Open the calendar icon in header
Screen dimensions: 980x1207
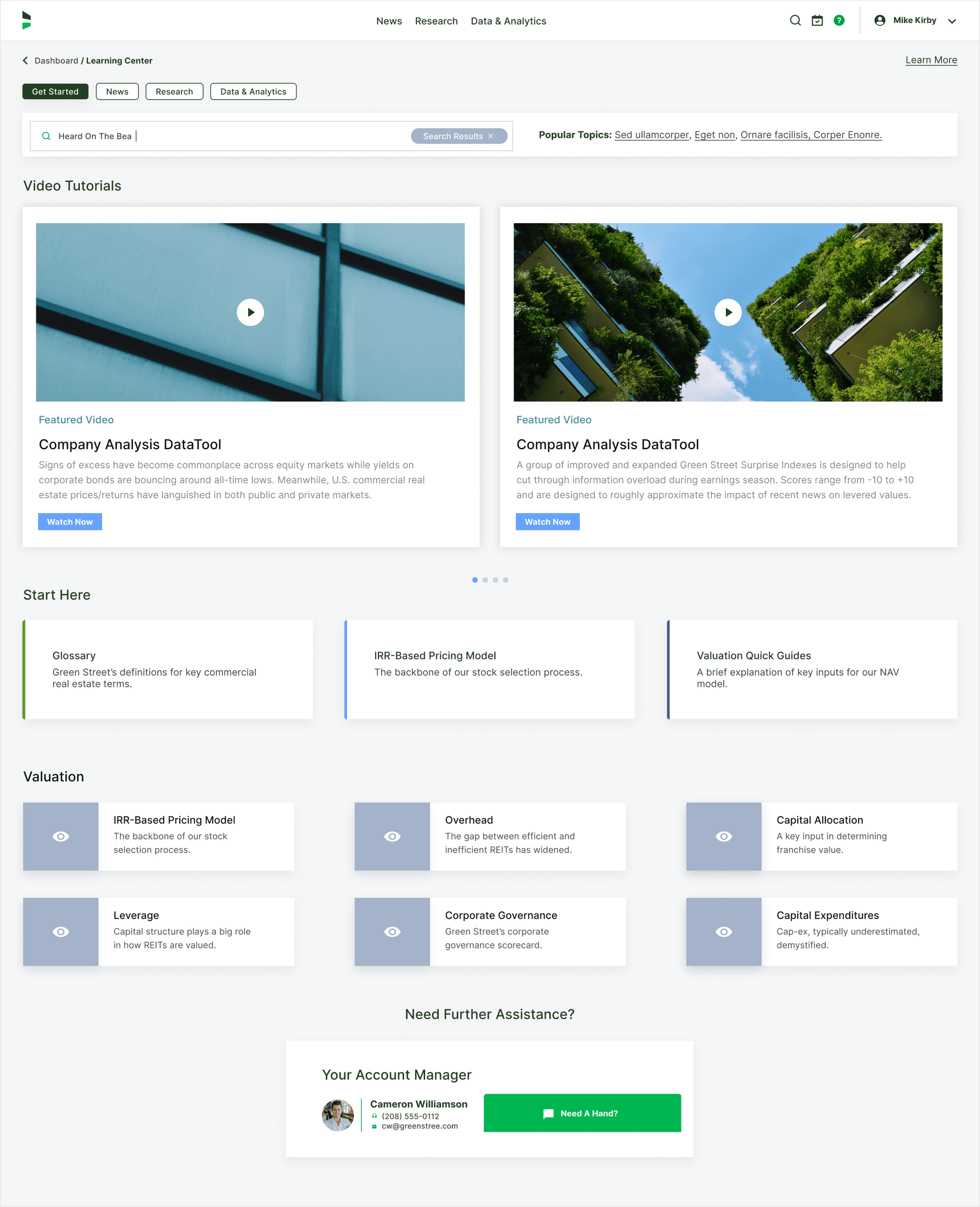pyautogui.click(x=817, y=21)
